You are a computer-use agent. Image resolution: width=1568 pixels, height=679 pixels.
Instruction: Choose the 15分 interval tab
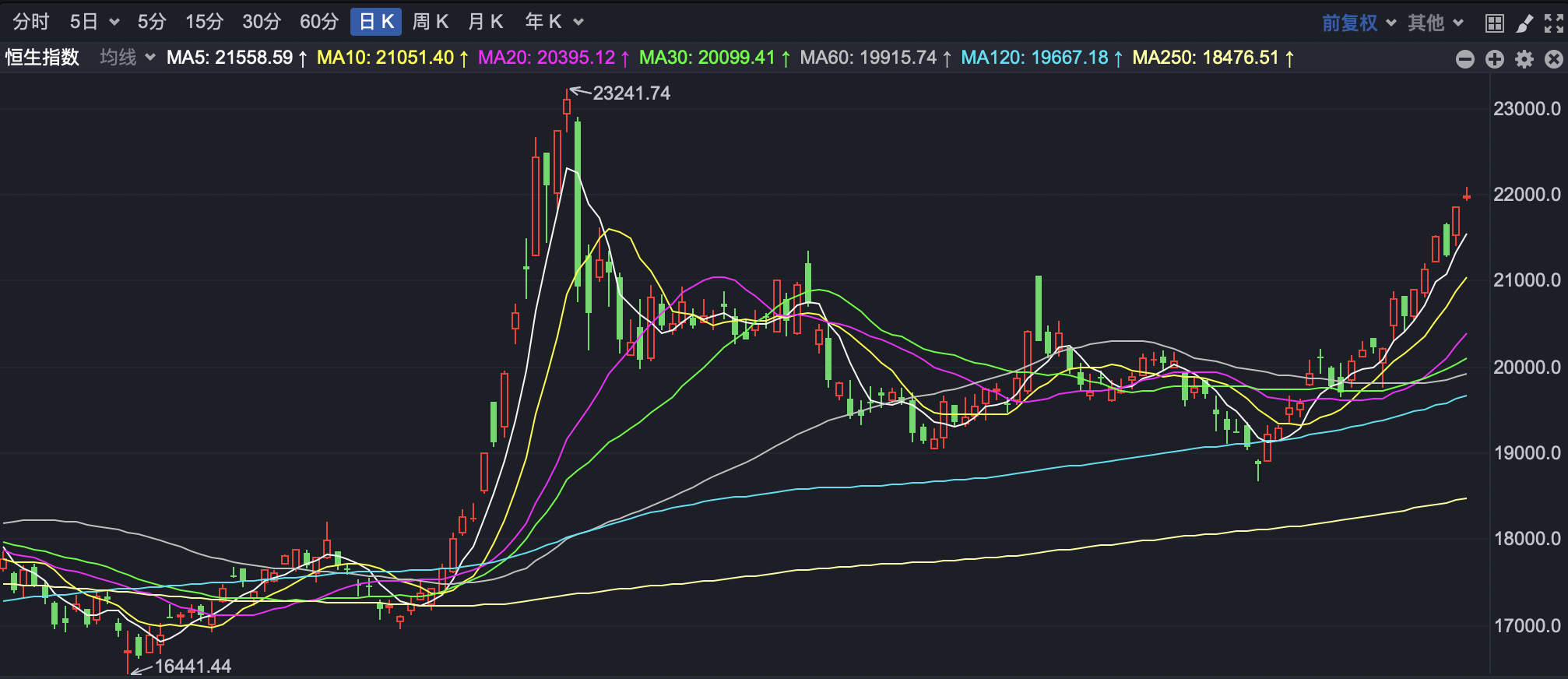tap(204, 22)
